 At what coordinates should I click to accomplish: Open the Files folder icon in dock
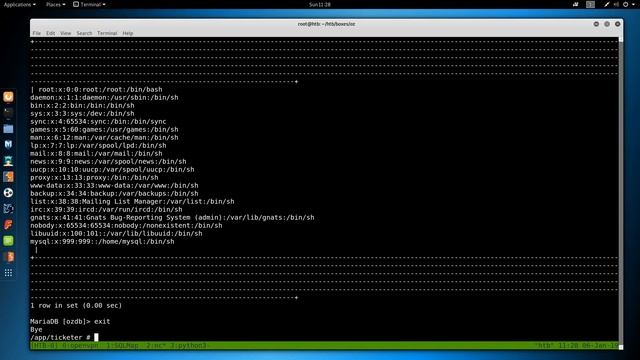tap(8, 129)
